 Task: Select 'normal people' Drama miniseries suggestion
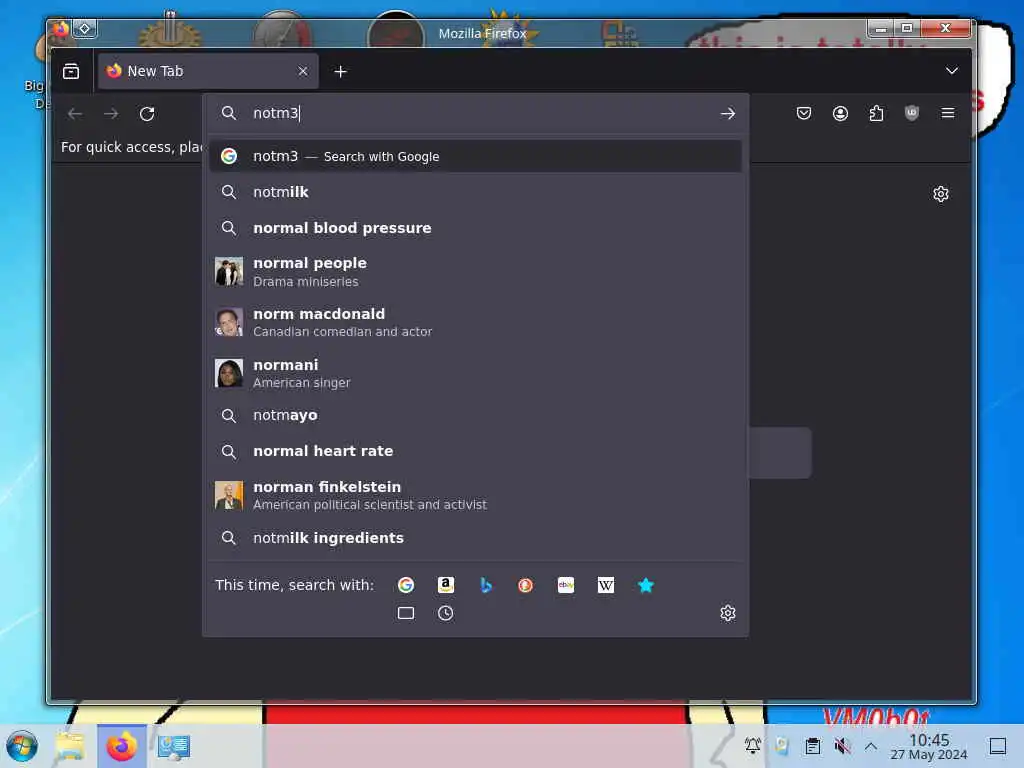pyautogui.click(x=475, y=272)
